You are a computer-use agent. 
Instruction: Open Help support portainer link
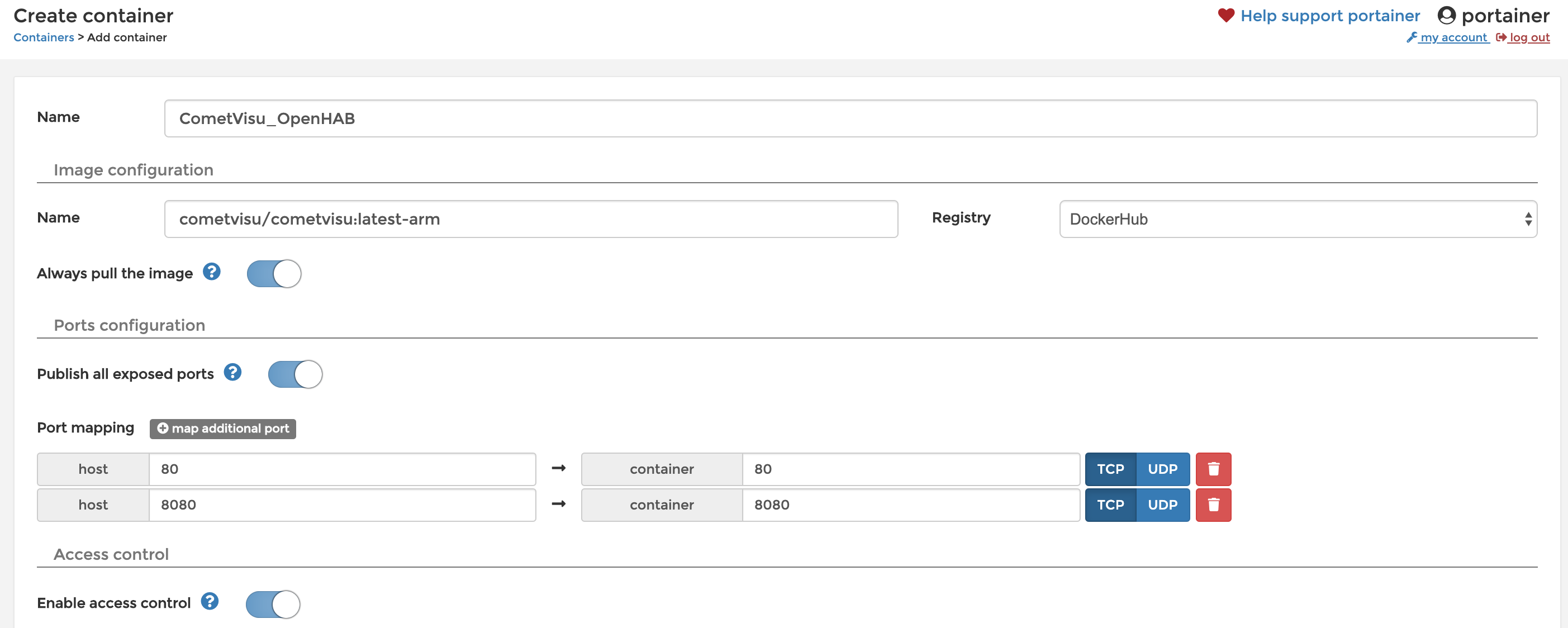click(x=1330, y=16)
